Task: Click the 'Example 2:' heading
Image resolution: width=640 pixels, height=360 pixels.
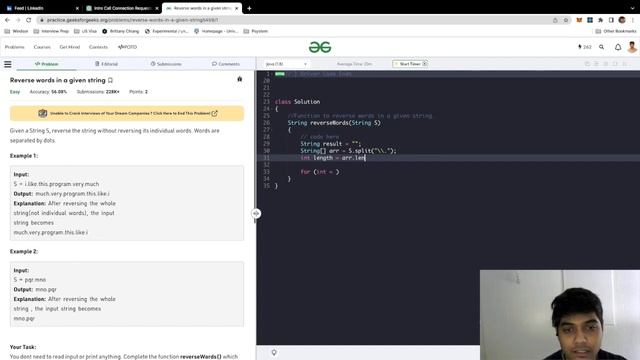Action: [24, 251]
